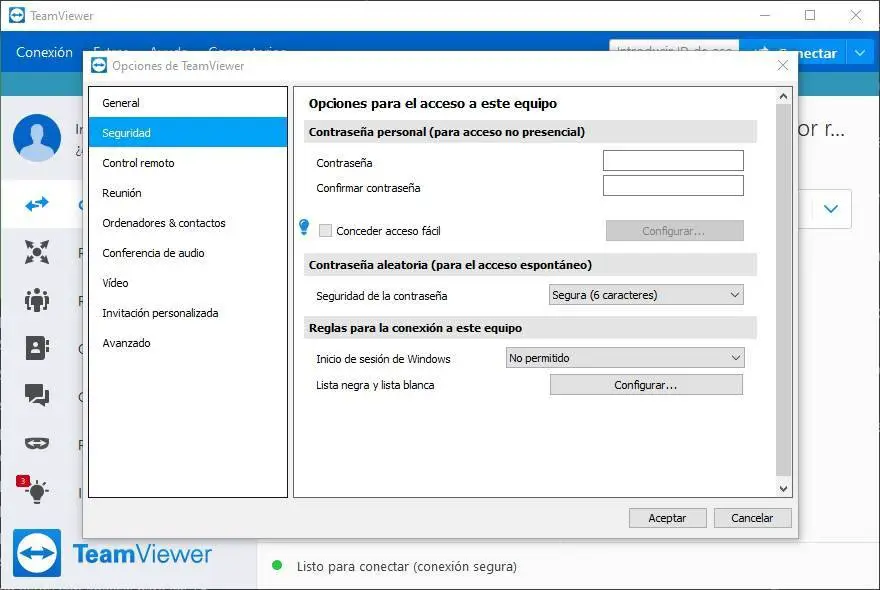Image resolution: width=880 pixels, height=590 pixels.
Task: Click the Confirmar contraseña input field
Action: point(673,186)
